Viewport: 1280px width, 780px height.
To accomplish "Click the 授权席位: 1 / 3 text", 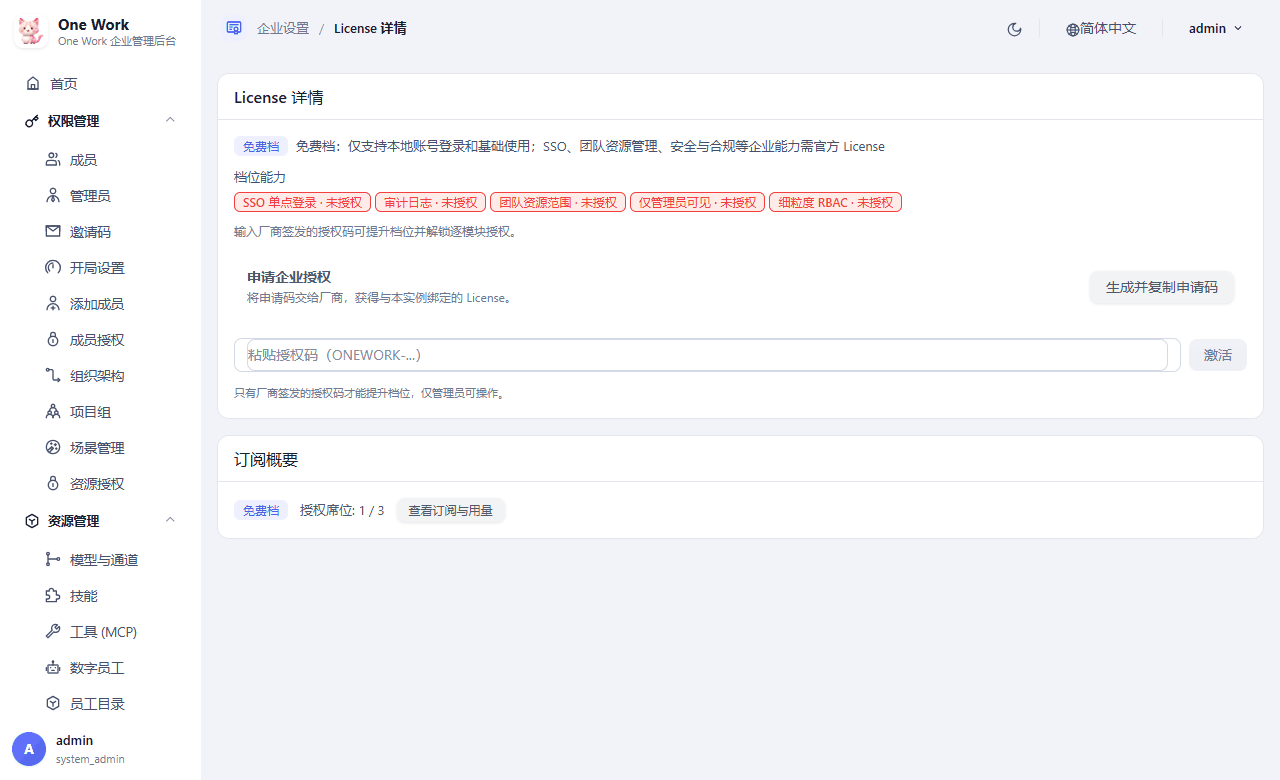I will pos(342,510).
